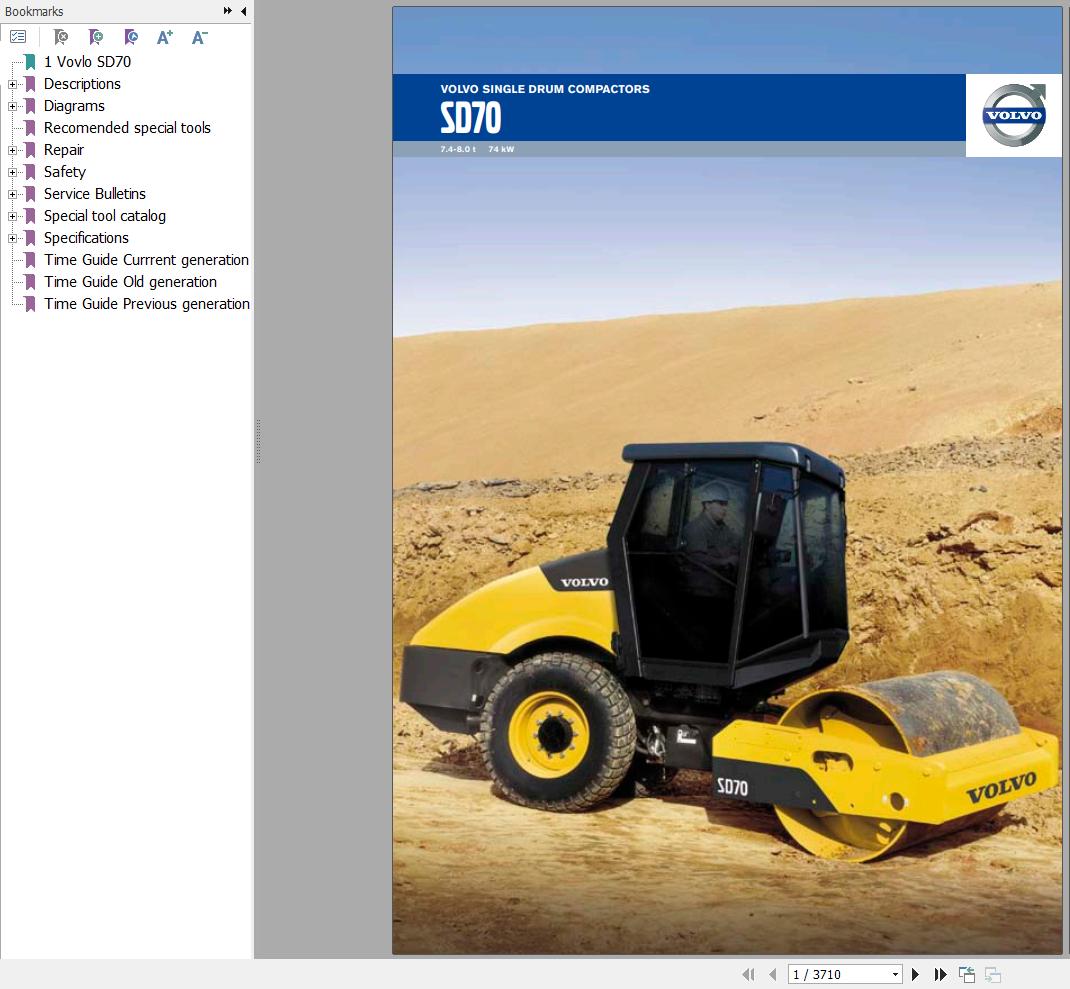This screenshot has width=1070, height=989.
Task: Expand the Repair bookmark node
Action: pos(12,150)
